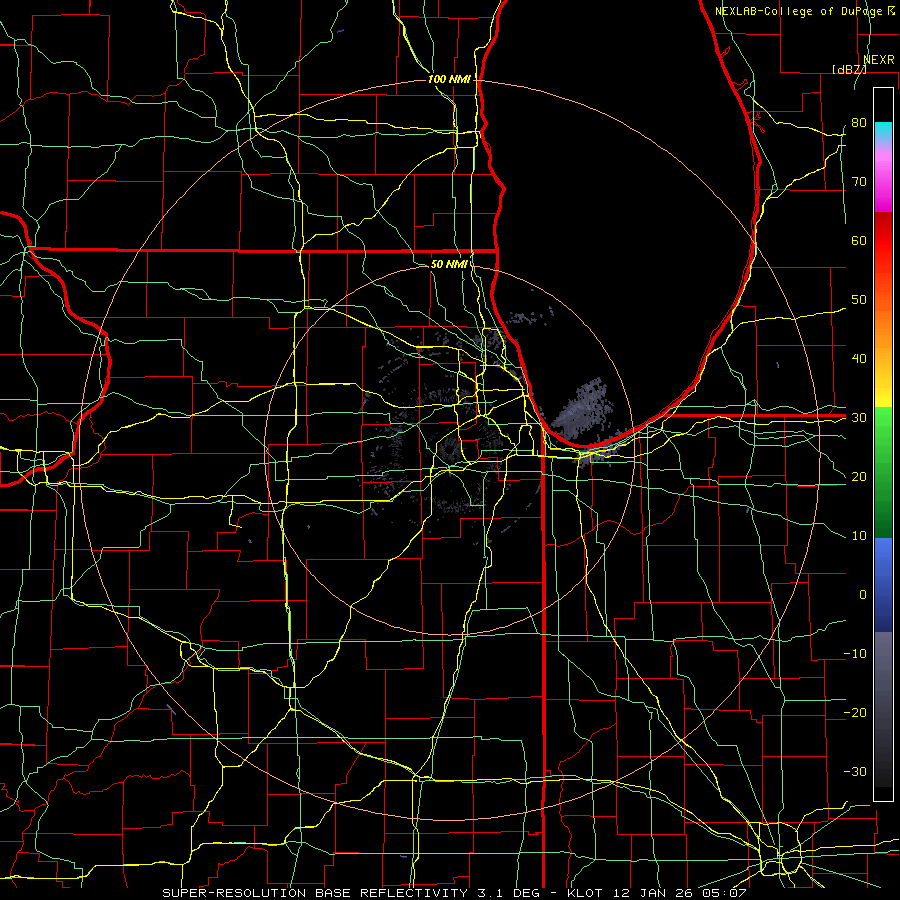The height and width of the screenshot is (900, 900).
Task: Click the 60 value on the dBZ scale
Action: [x=859, y=241]
